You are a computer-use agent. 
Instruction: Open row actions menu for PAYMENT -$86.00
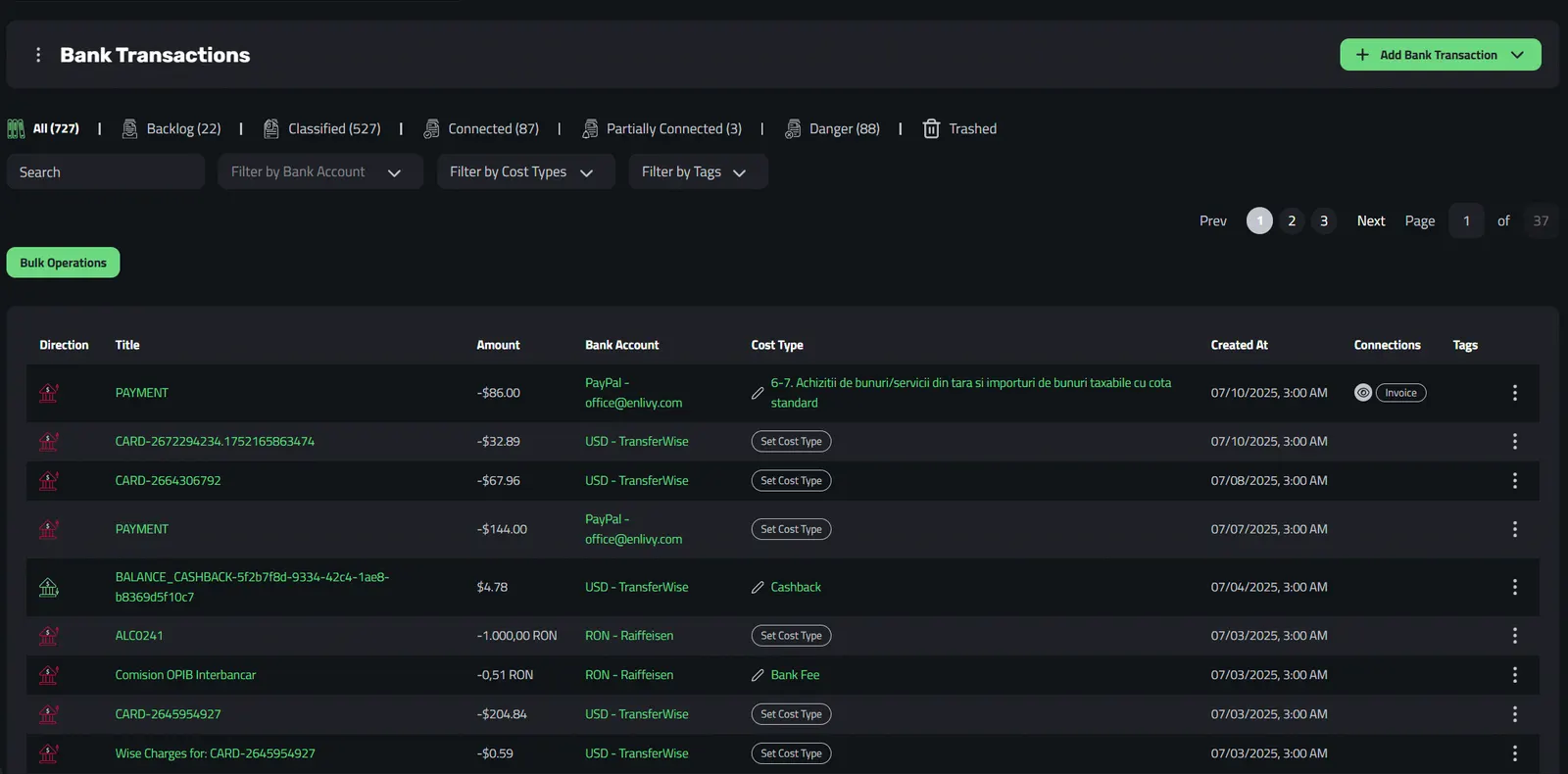click(1515, 393)
